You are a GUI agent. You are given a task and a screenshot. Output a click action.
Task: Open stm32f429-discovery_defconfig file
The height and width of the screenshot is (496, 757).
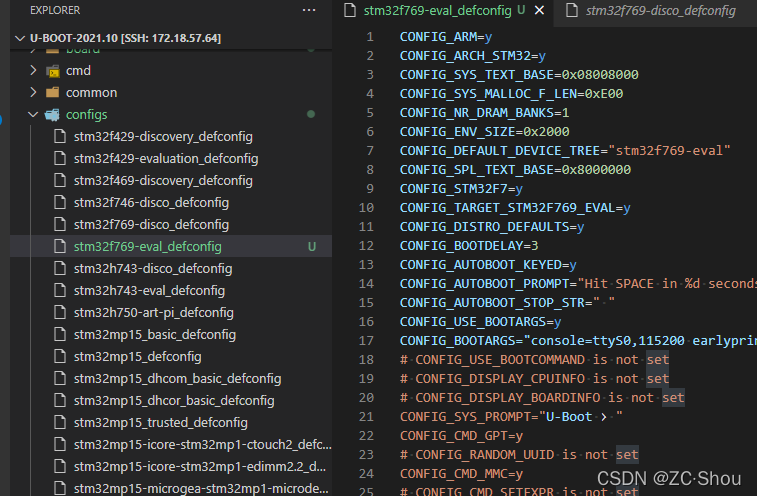point(163,137)
